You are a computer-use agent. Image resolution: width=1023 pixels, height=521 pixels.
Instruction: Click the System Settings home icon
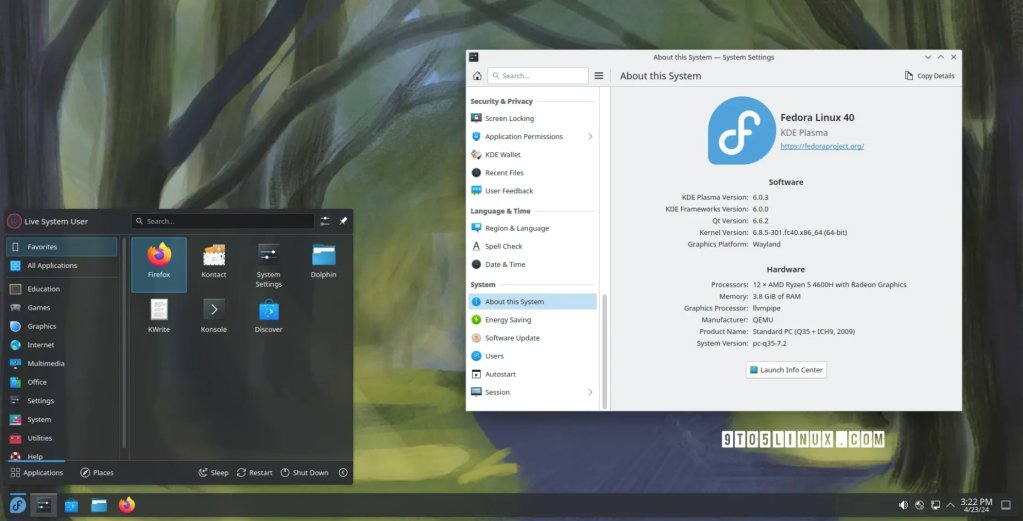click(477, 76)
